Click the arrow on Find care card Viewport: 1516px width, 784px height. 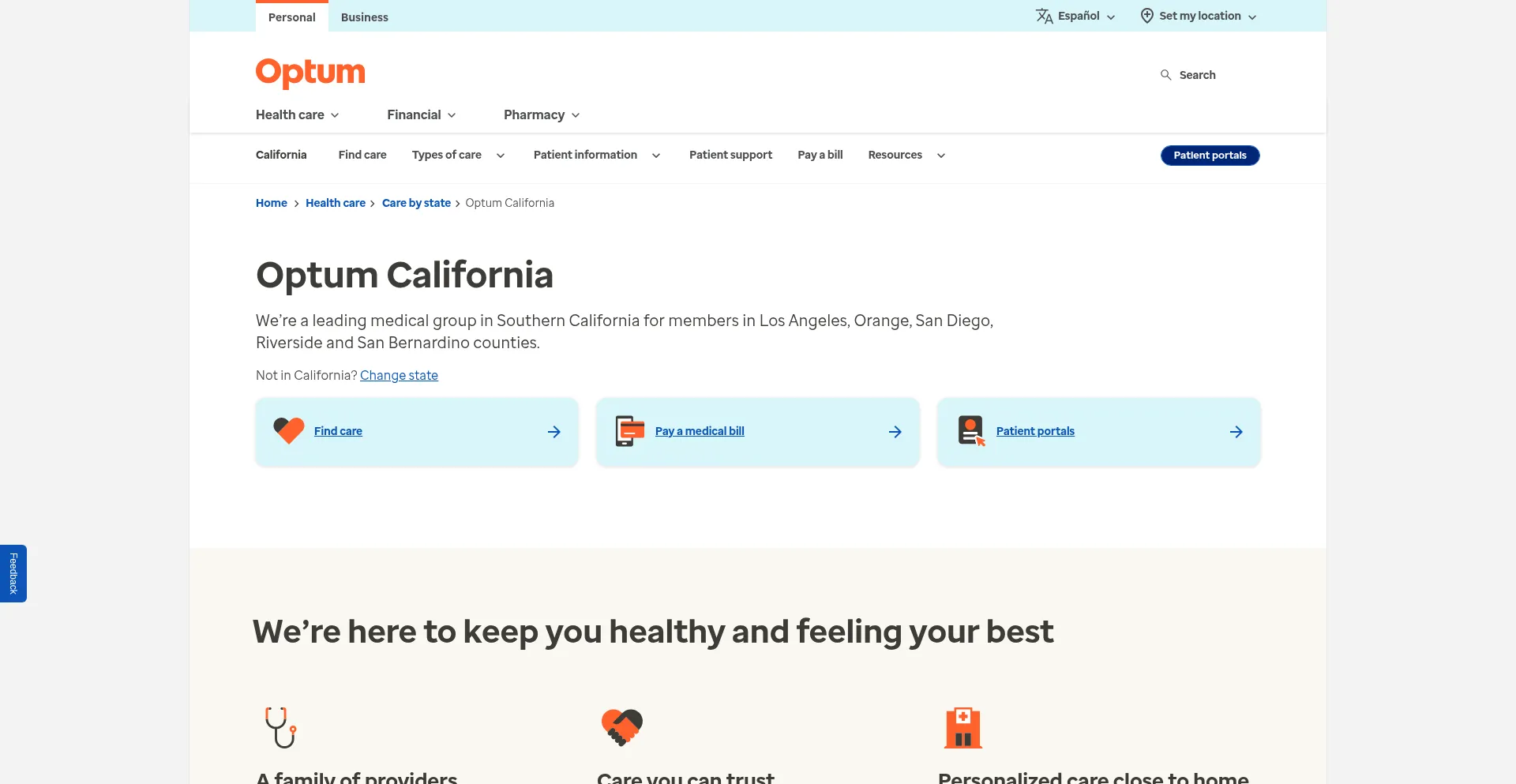coord(553,432)
